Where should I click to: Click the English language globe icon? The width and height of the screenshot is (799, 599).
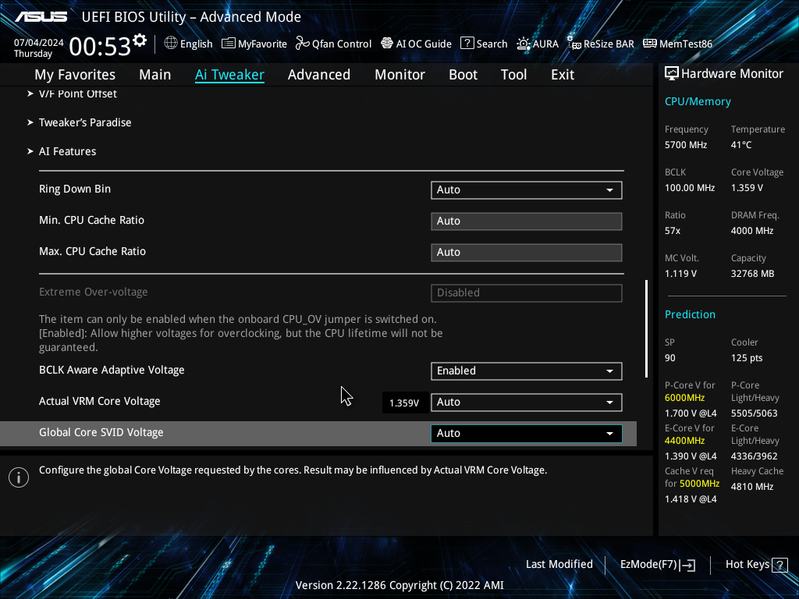coord(171,43)
